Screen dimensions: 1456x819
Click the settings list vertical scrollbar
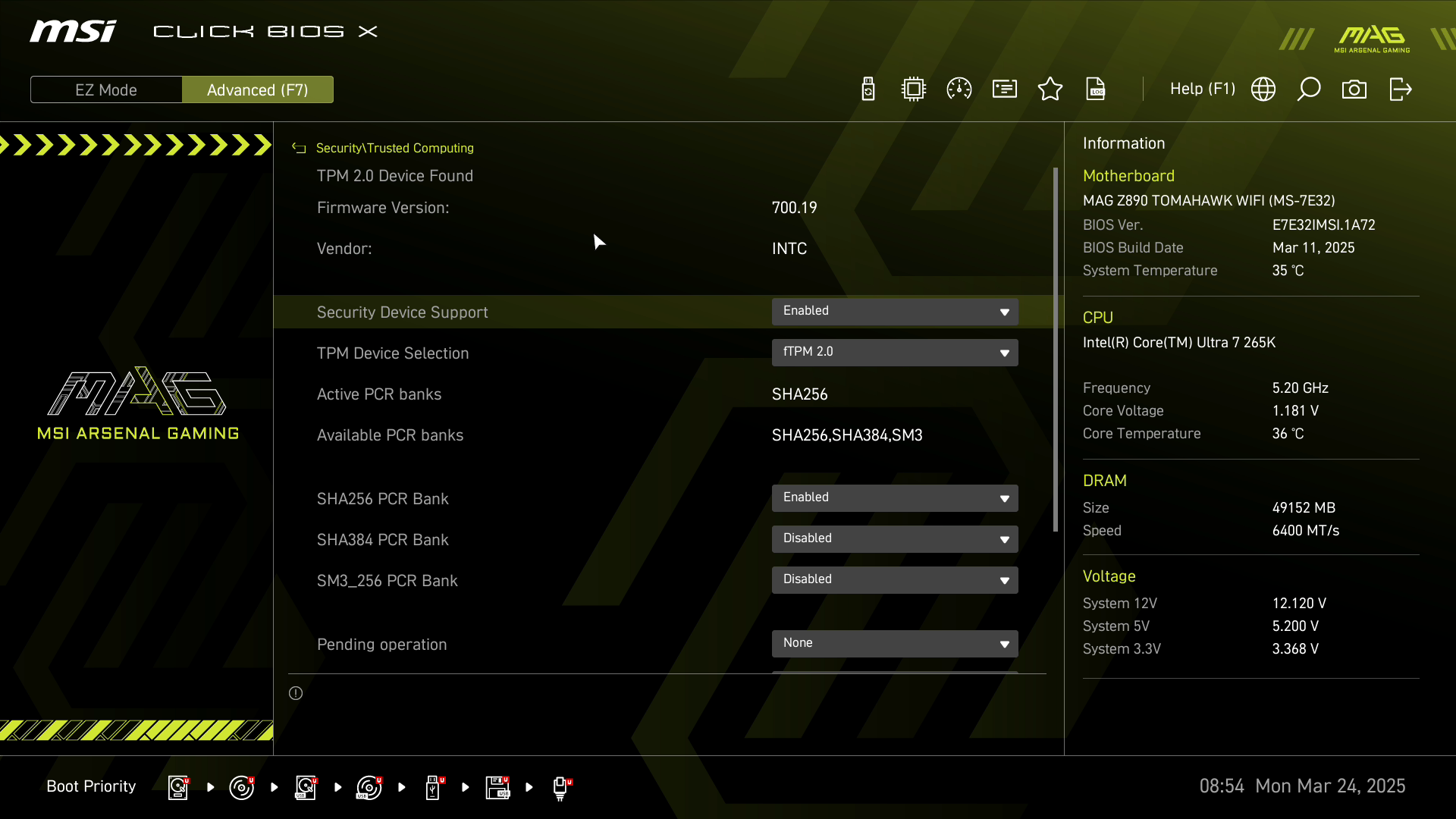(1055, 349)
